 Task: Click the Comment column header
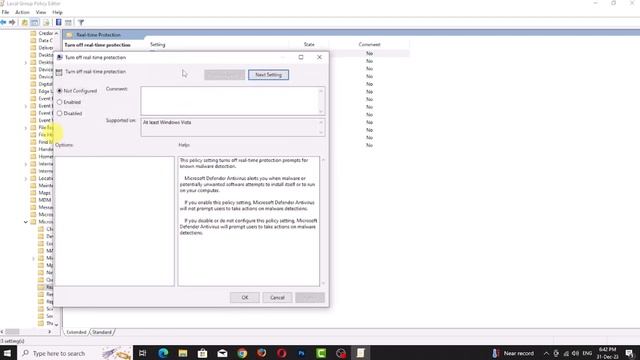click(369, 44)
